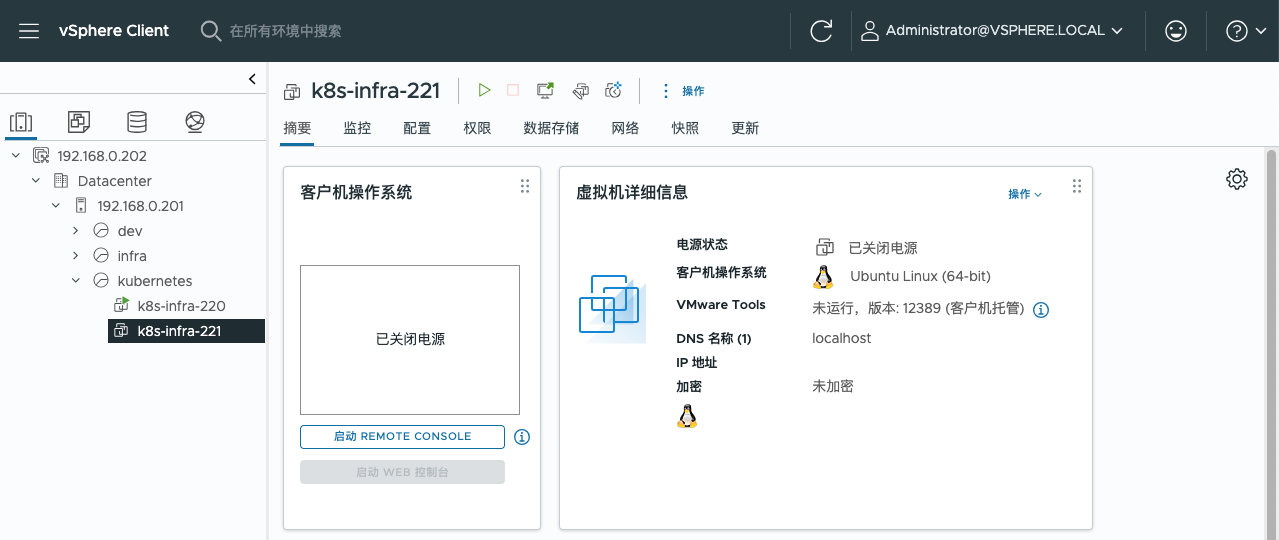Open the feedback smiley icon
The height and width of the screenshot is (540, 1279).
click(1176, 31)
